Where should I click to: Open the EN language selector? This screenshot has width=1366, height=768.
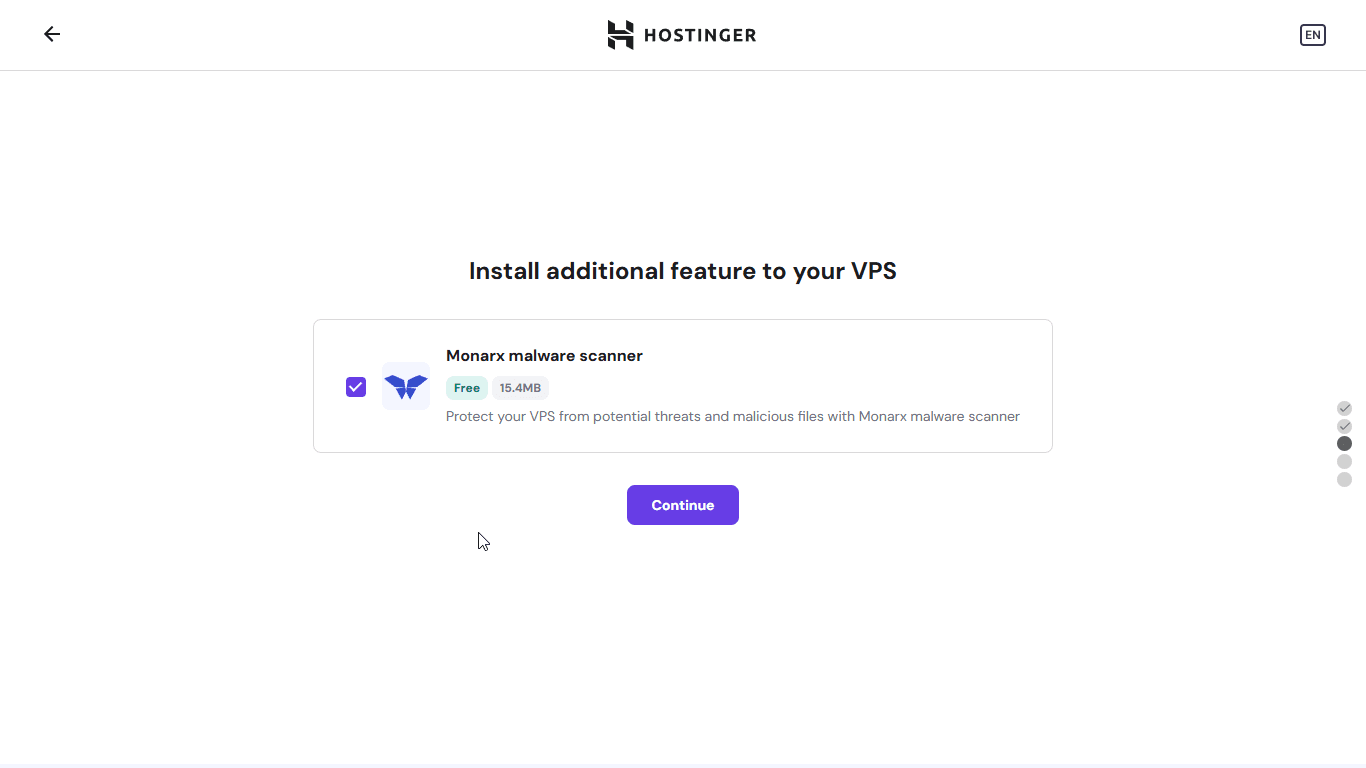point(1312,35)
